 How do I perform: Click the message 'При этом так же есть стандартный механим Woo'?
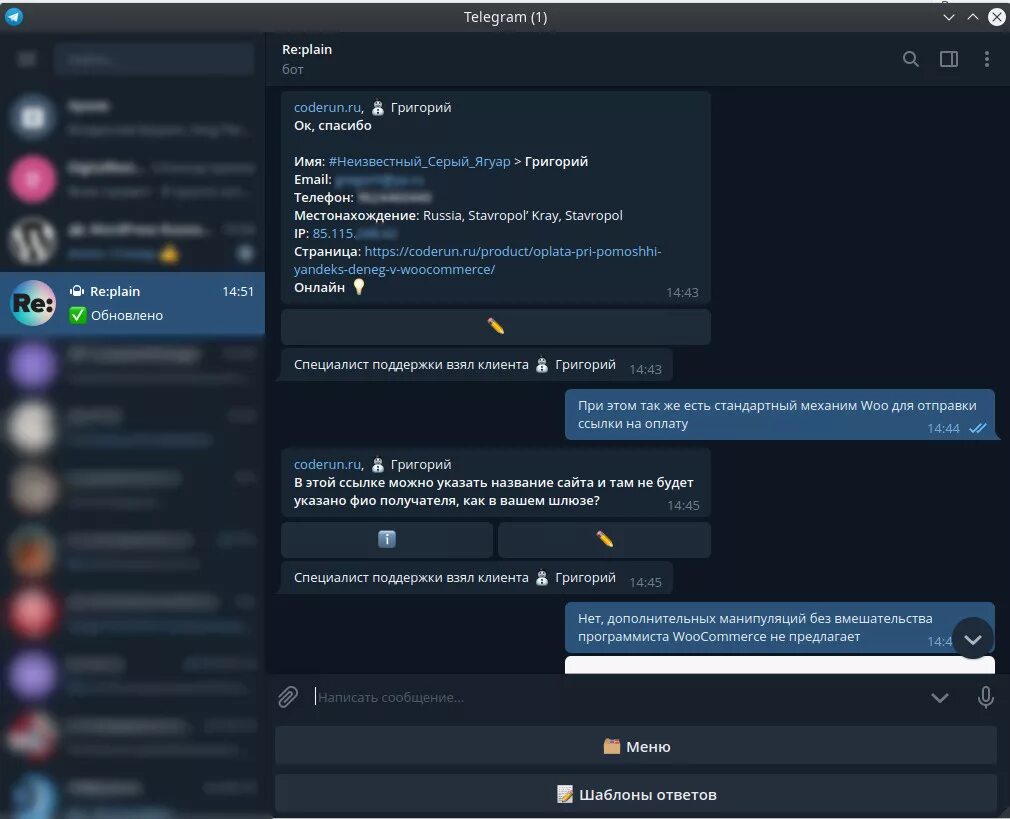pyautogui.click(x=779, y=414)
